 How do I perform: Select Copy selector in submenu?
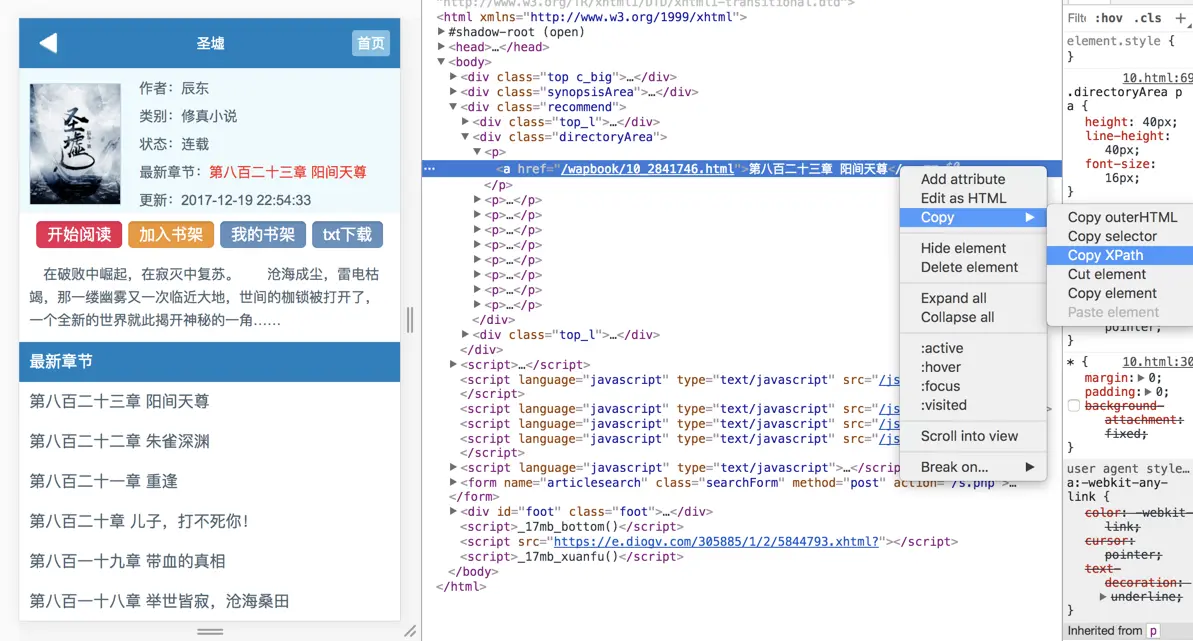pyautogui.click(x=1112, y=236)
